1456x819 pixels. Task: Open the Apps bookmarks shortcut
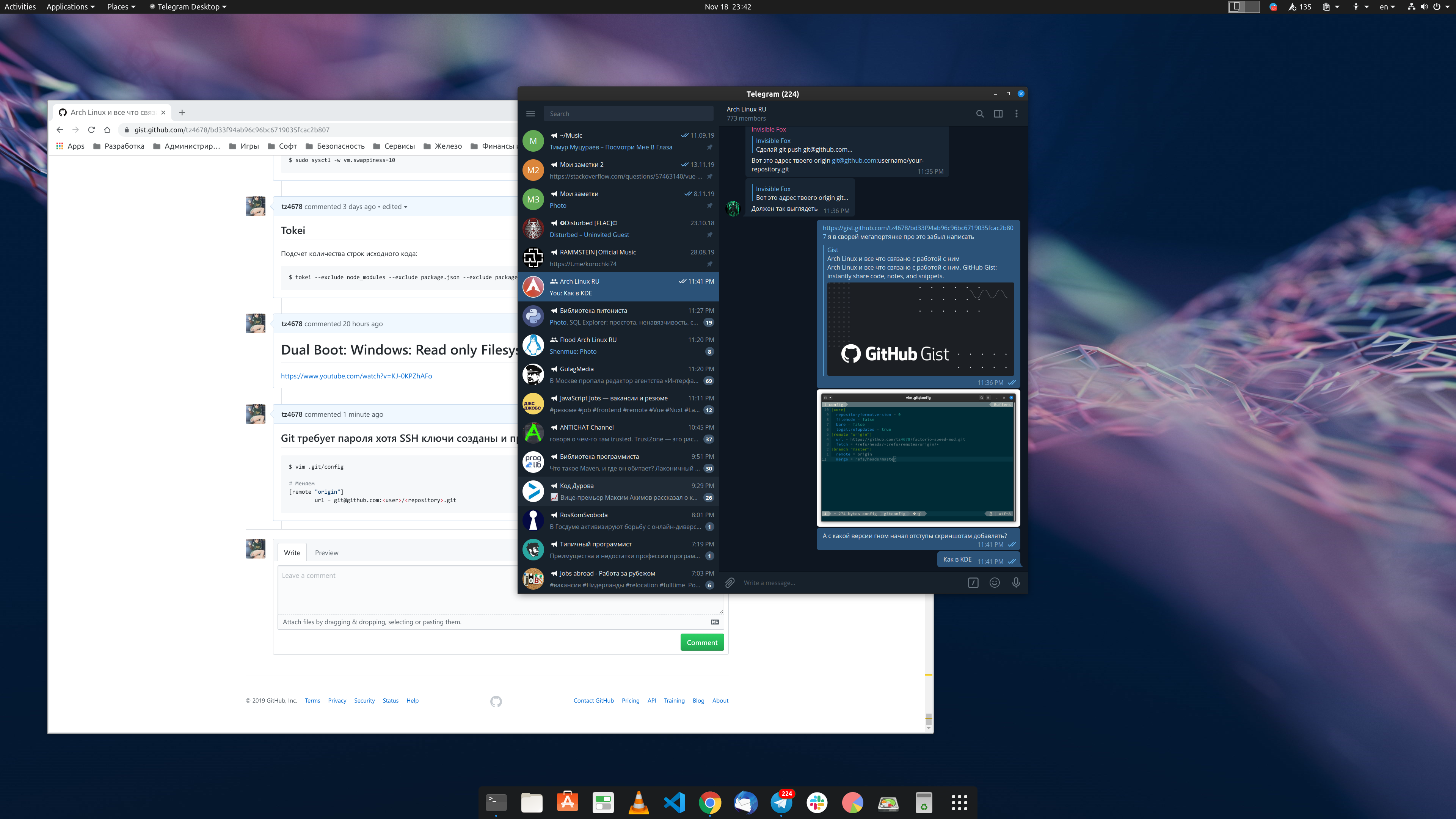click(70, 146)
